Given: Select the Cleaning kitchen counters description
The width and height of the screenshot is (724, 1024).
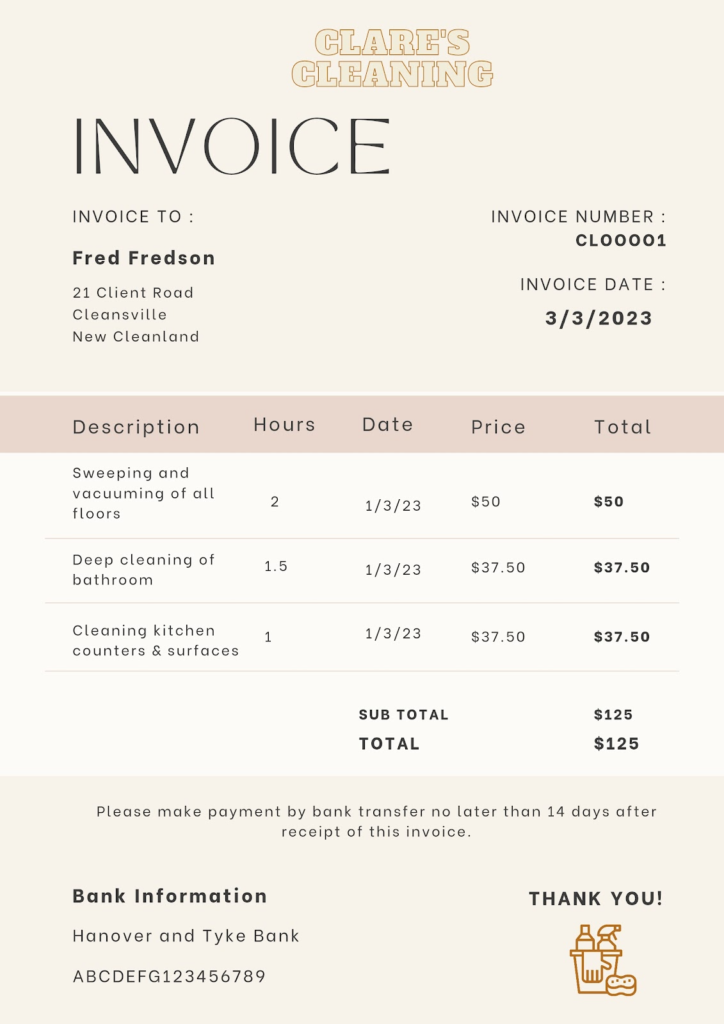Looking at the screenshot, I should (155, 640).
